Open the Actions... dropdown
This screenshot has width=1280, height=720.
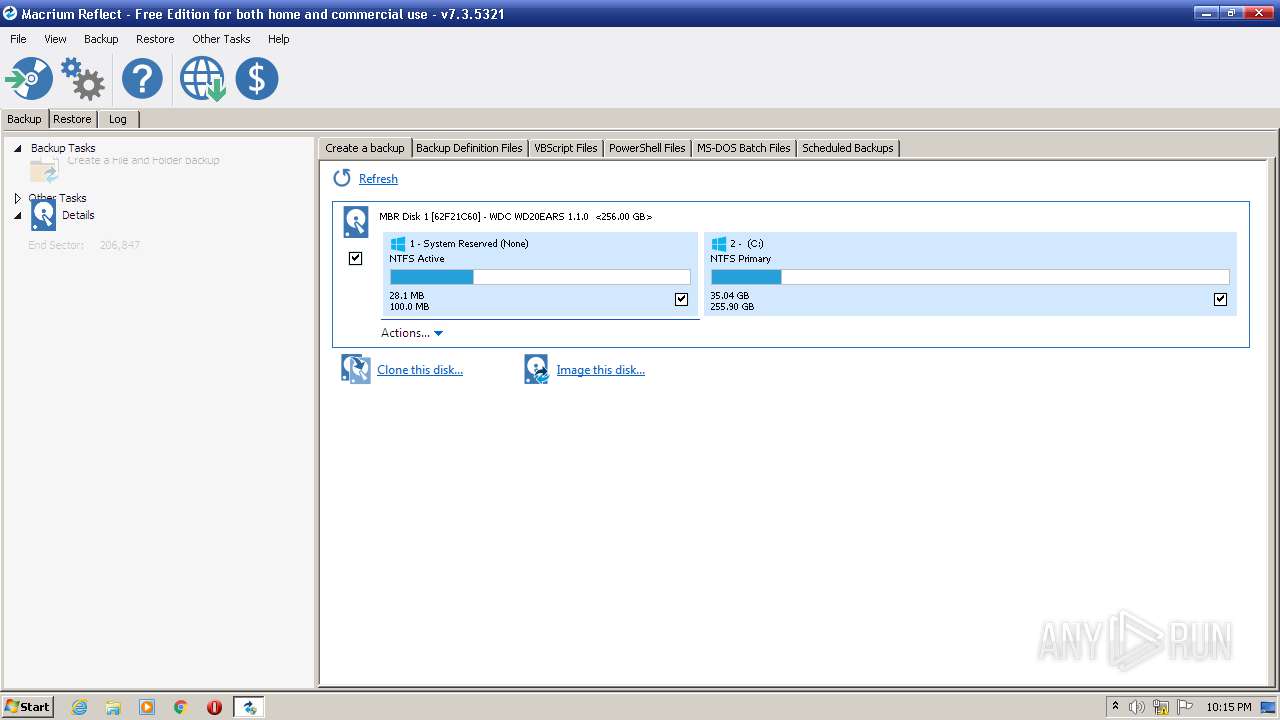pyautogui.click(x=411, y=333)
